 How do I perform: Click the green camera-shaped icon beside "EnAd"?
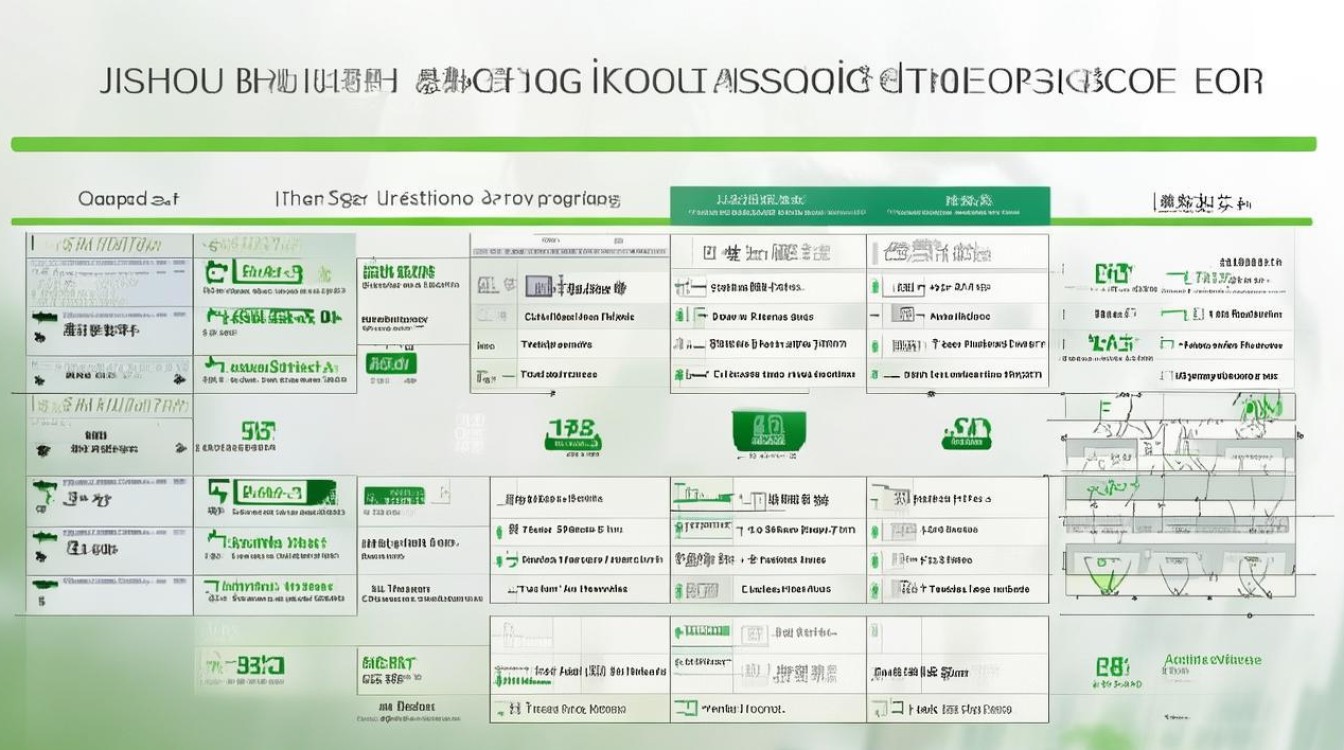tap(215, 272)
